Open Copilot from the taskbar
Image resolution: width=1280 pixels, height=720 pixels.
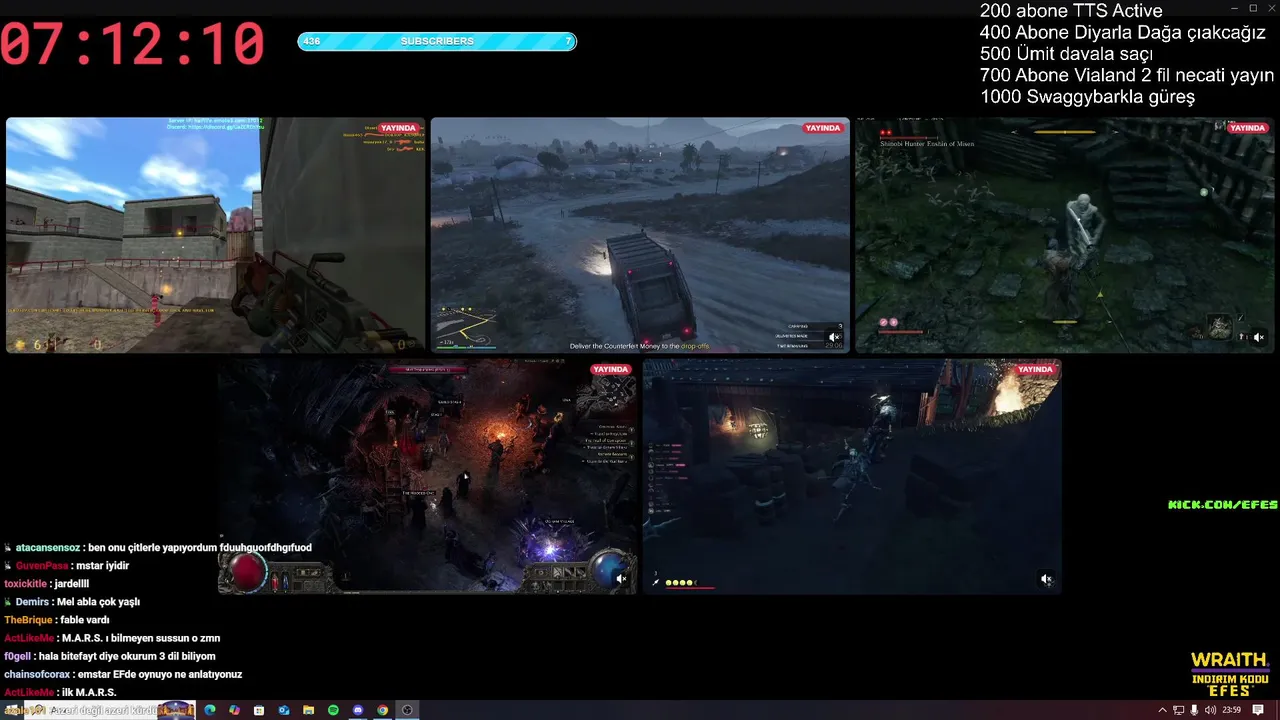pyautogui.click(x=234, y=710)
